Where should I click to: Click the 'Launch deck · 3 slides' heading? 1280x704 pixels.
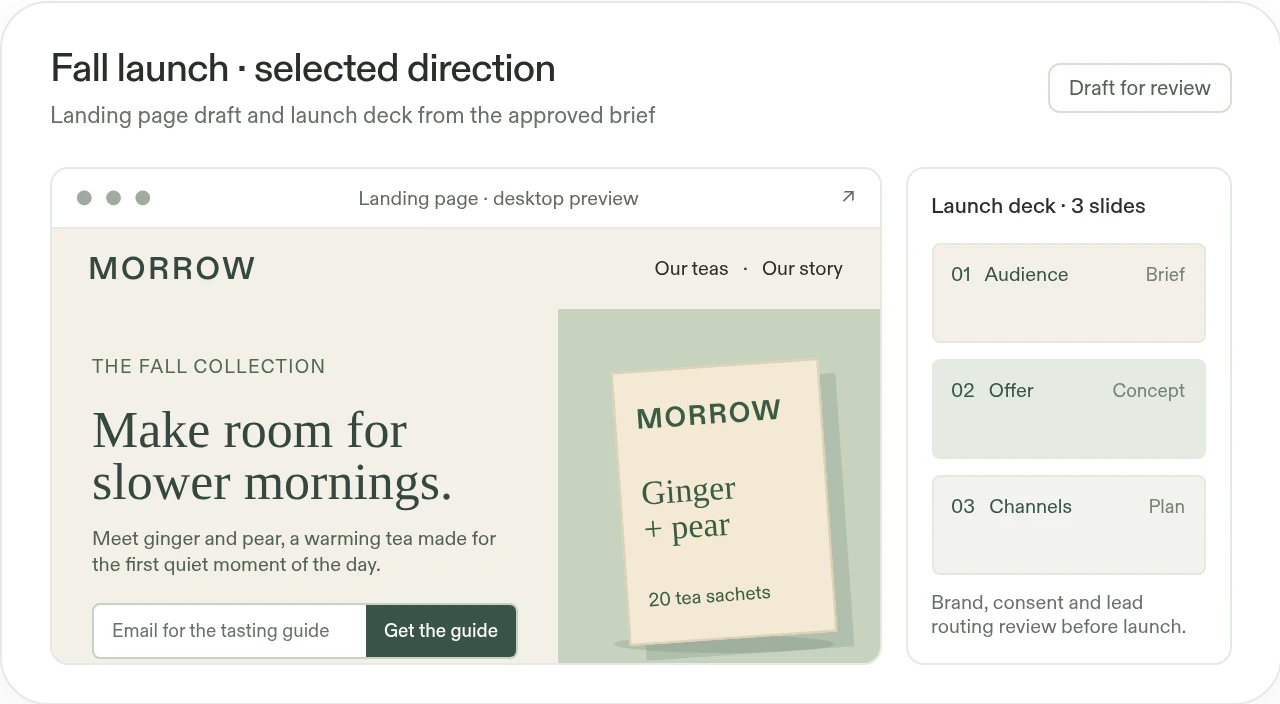[1038, 206]
